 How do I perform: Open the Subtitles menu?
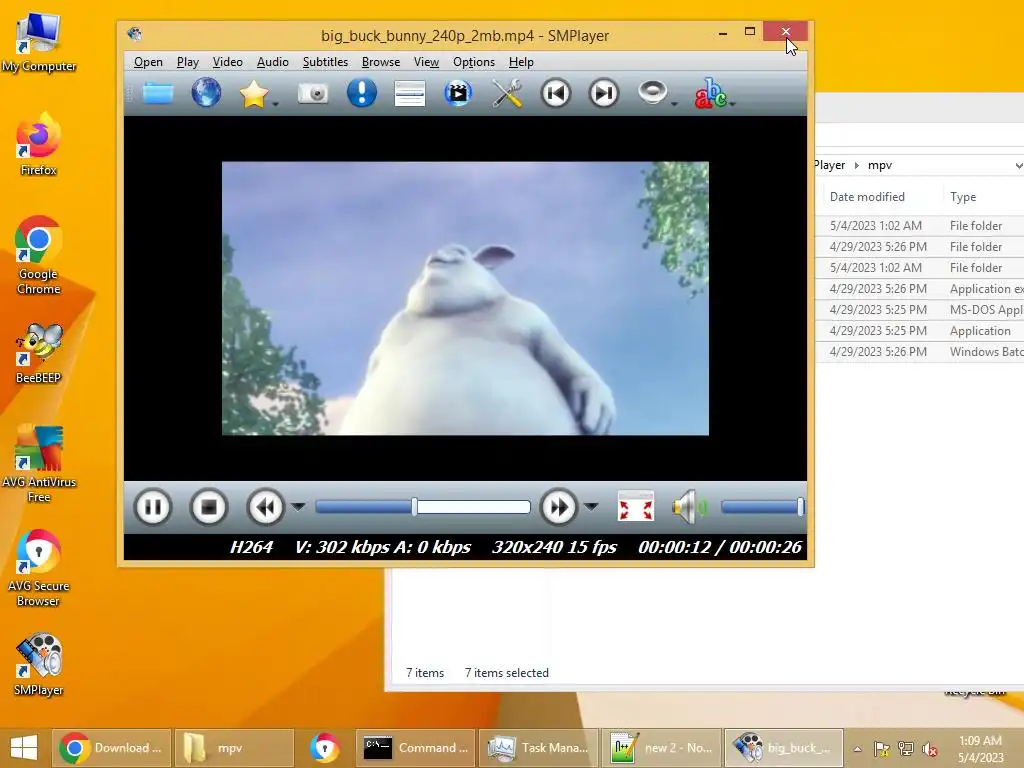click(x=325, y=62)
